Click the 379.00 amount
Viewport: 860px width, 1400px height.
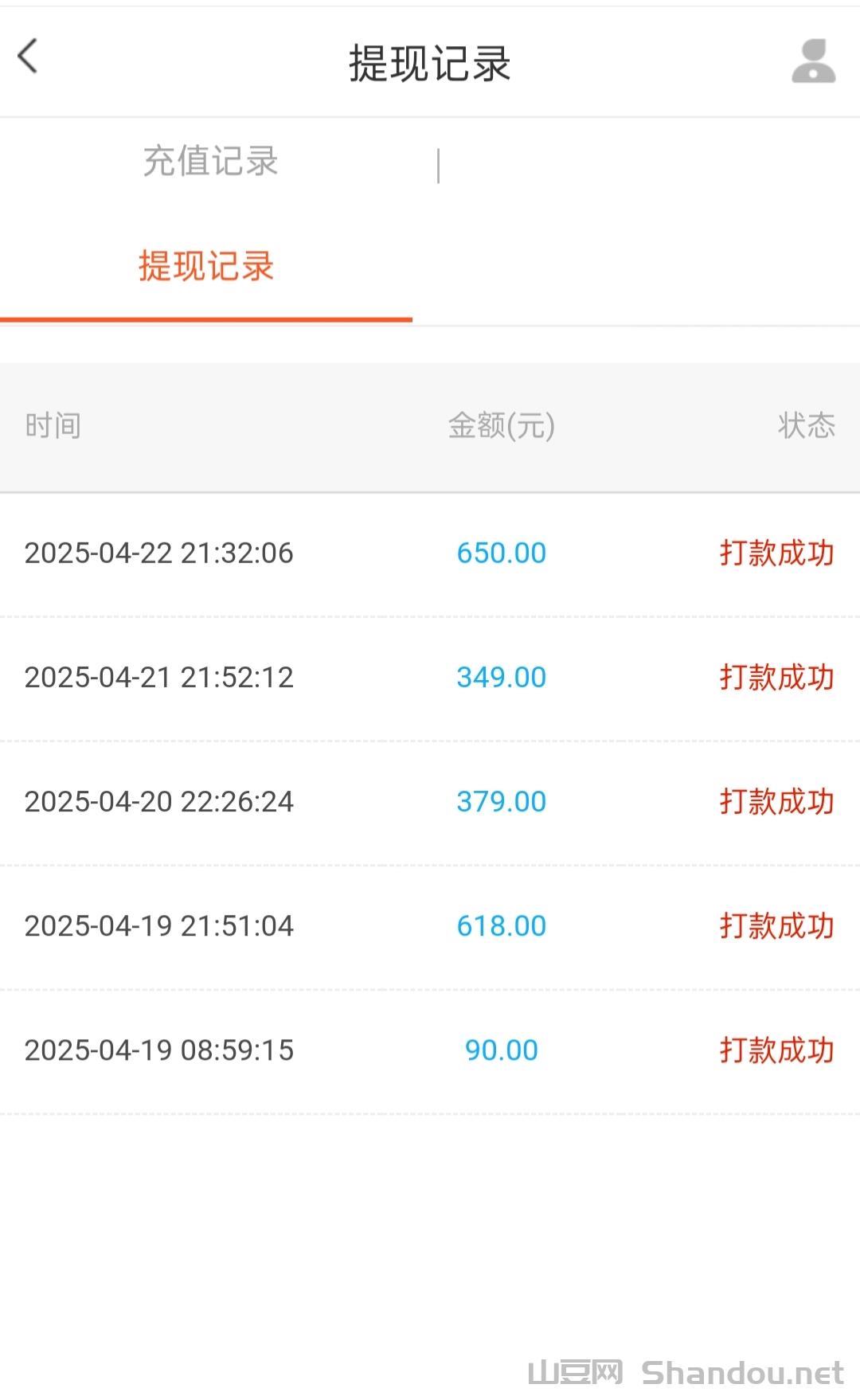(x=501, y=802)
